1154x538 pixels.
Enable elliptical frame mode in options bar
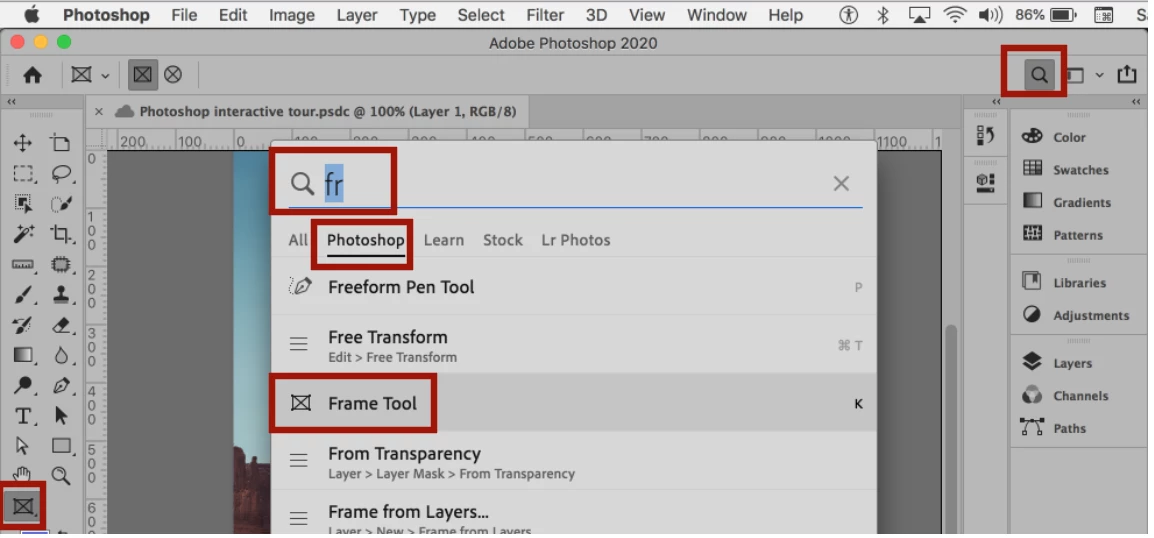pyautogui.click(x=173, y=74)
